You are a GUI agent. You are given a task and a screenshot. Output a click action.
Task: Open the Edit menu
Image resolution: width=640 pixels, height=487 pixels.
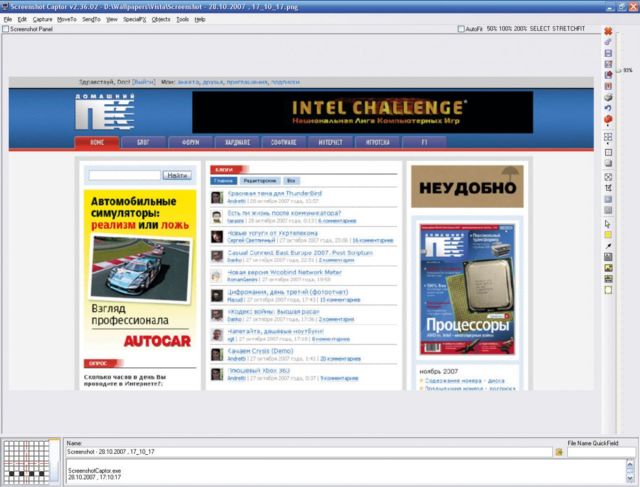(22, 19)
